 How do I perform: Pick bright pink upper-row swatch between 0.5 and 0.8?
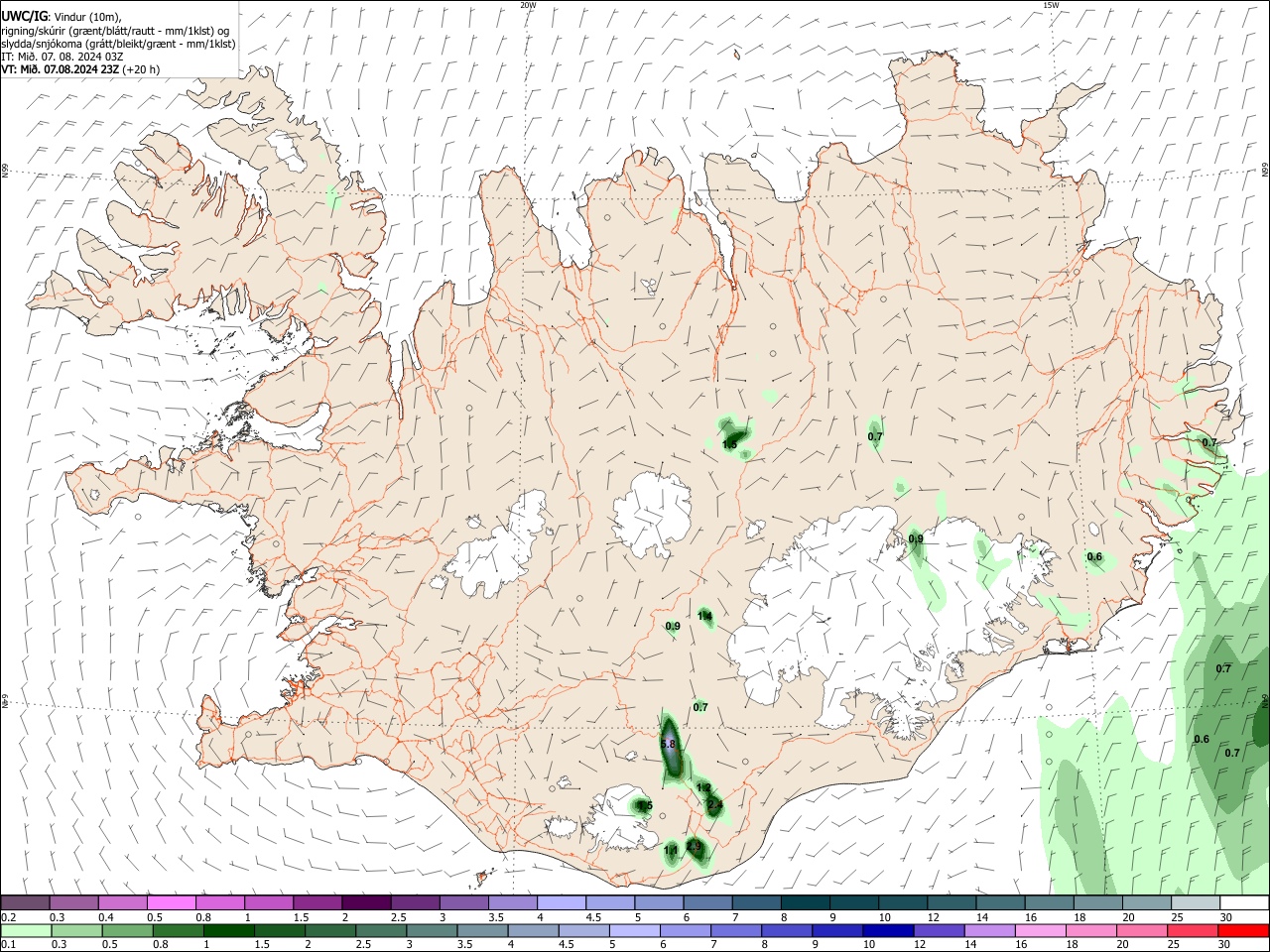pos(171,902)
